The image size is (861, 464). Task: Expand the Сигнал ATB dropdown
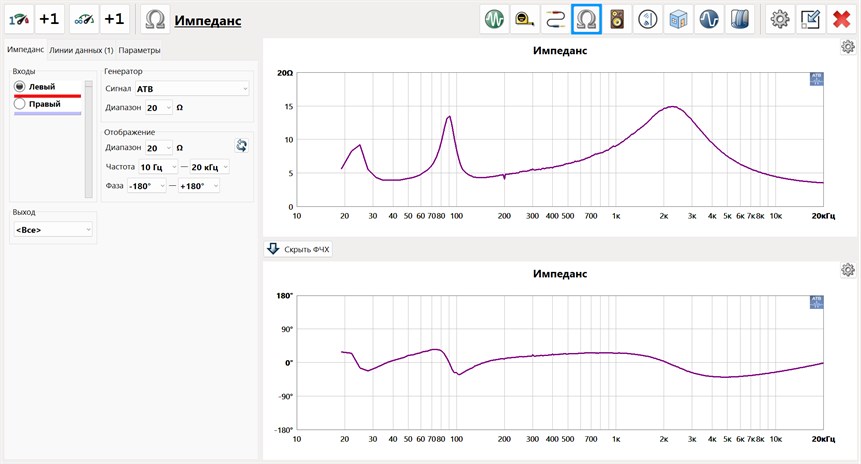point(191,89)
